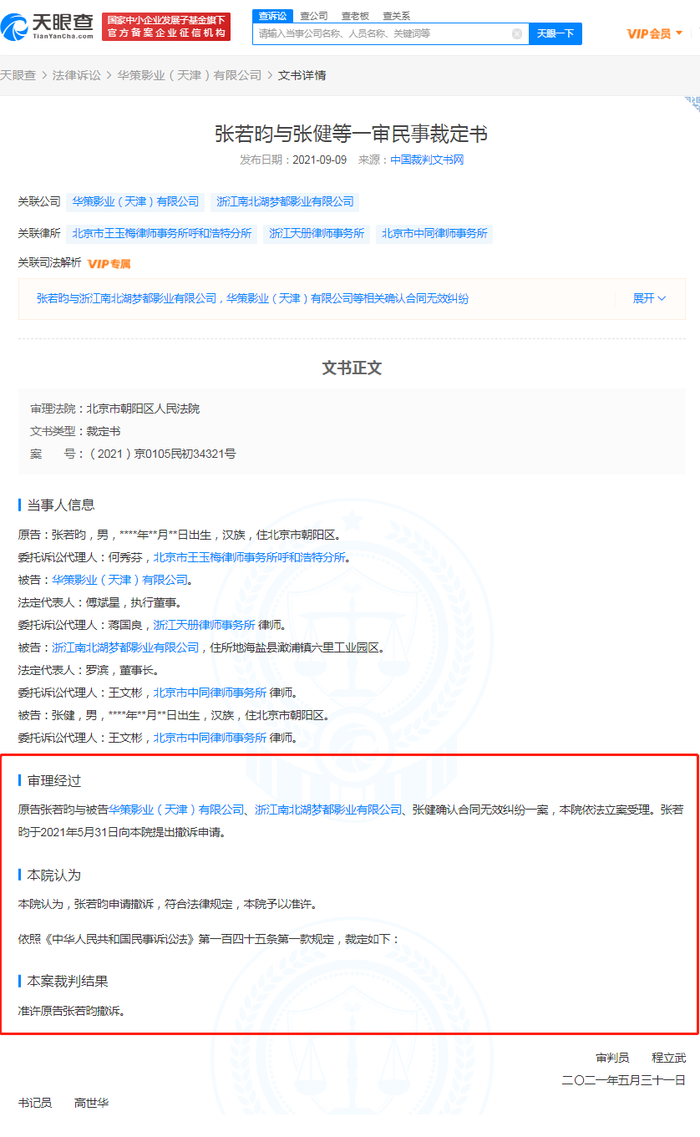This screenshot has width=700, height=1137.
Task: Go to 天眼查 breadcrumb home
Action: 18,75
